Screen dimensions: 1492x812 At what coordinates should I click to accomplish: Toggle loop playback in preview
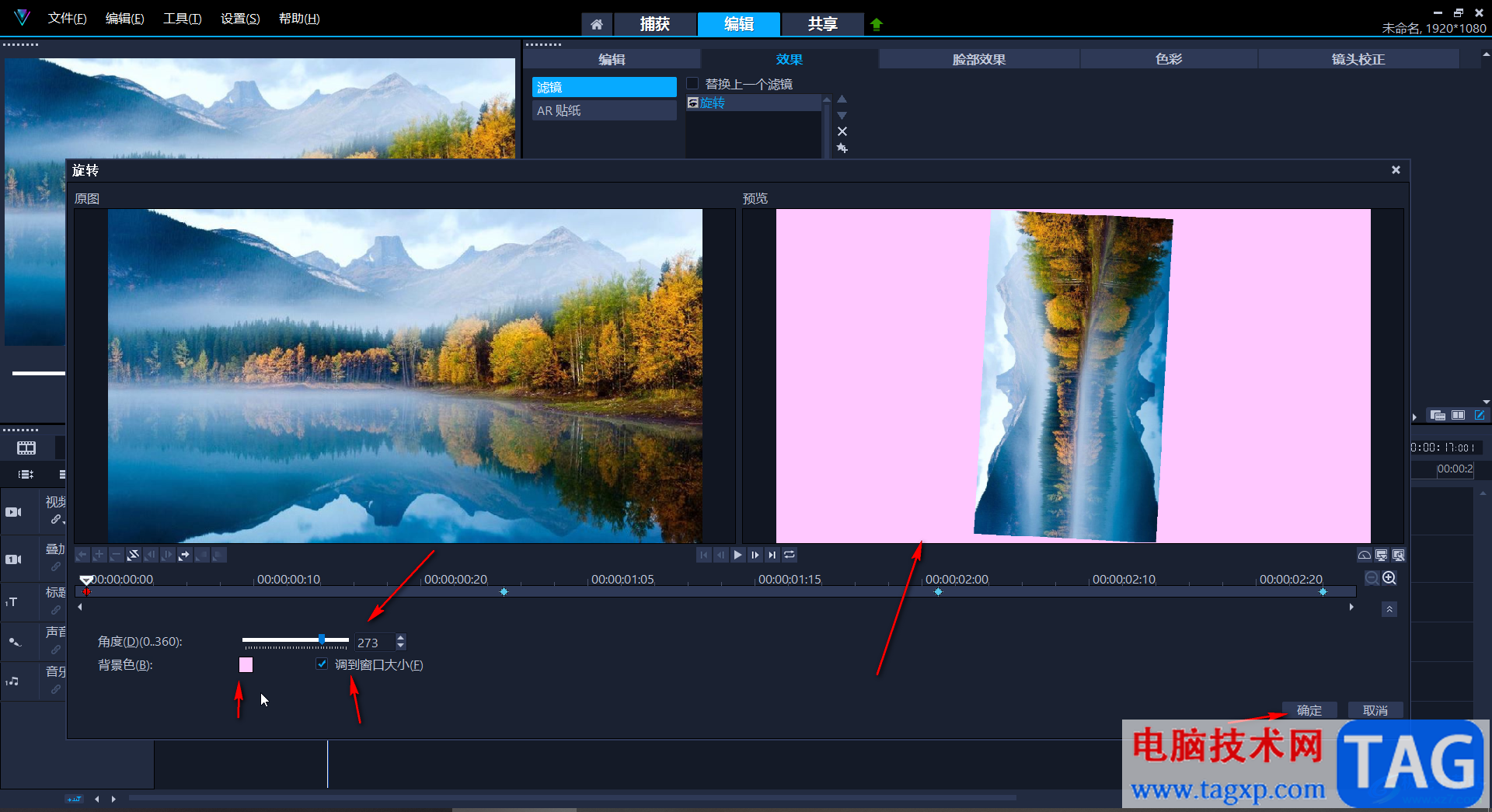[790, 555]
